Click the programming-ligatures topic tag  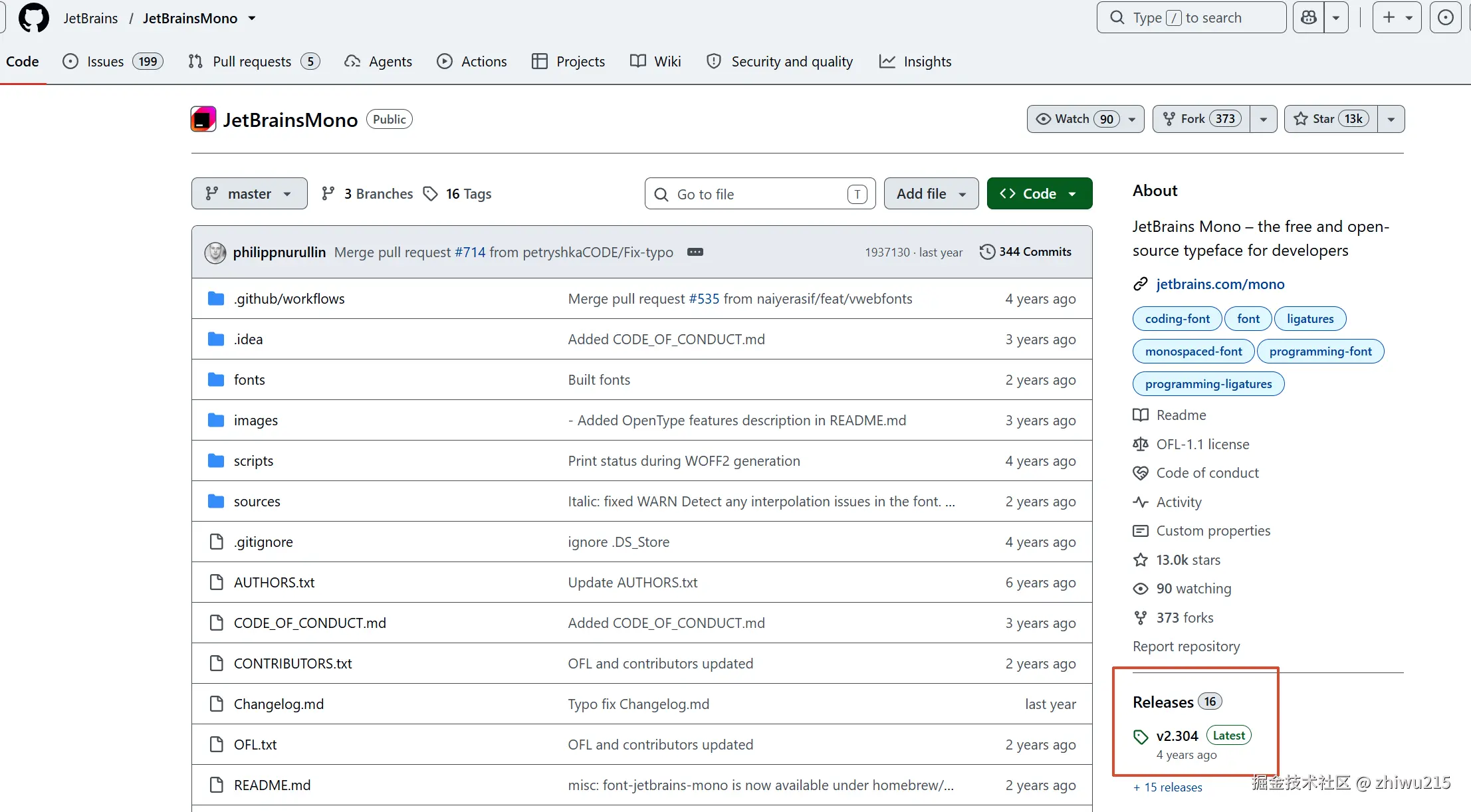pyautogui.click(x=1208, y=384)
